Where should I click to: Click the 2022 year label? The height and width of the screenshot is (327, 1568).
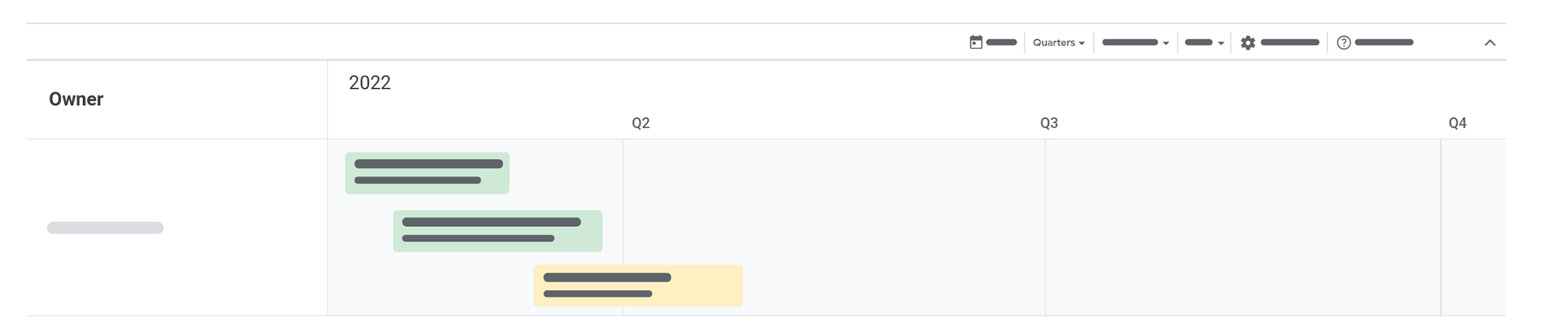coord(369,82)
